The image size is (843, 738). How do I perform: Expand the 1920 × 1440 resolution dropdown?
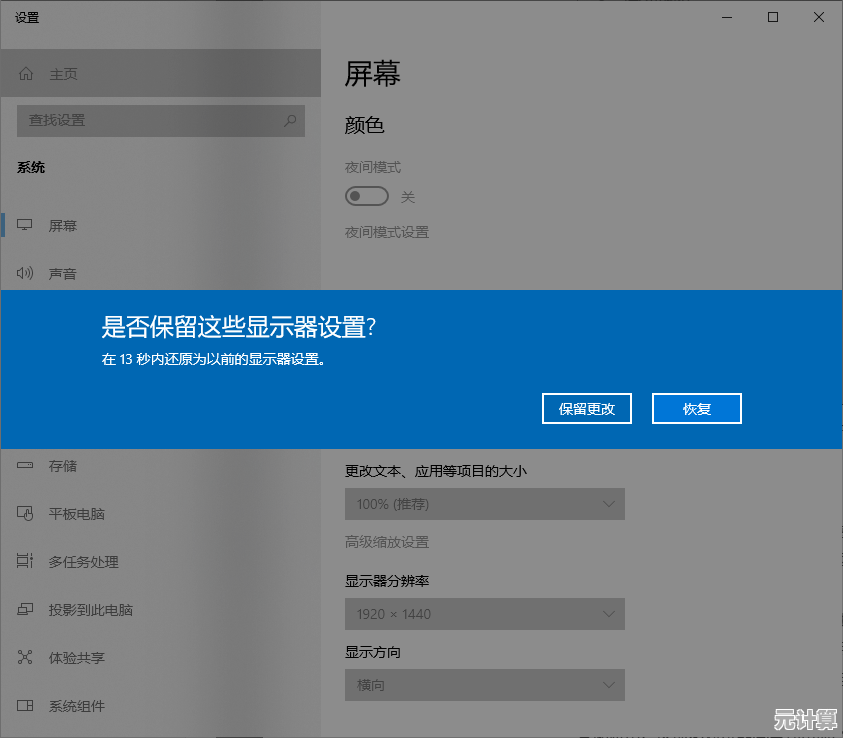(x=484, y=614)
